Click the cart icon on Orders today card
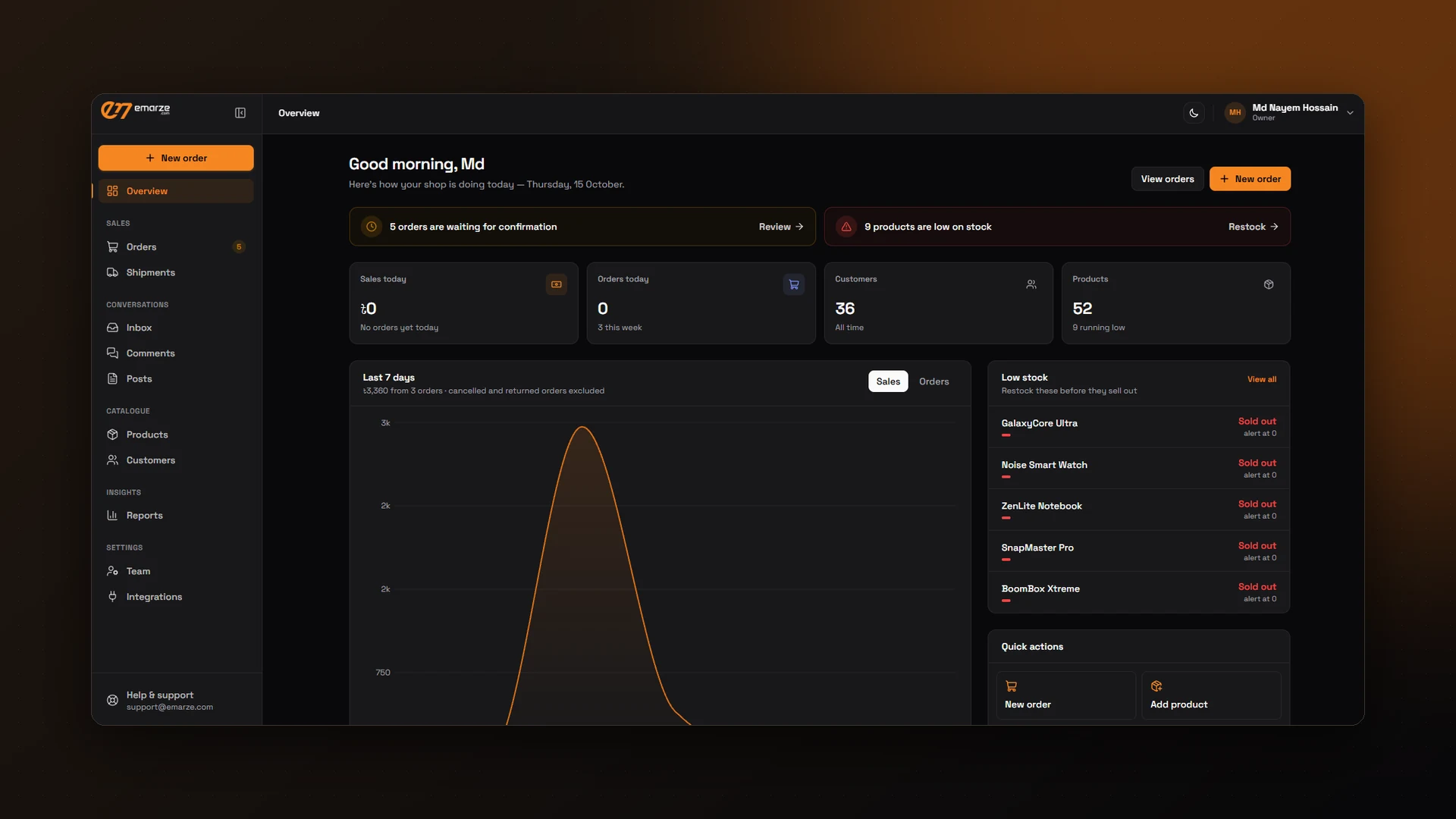This screenshot has height=819, width=1456. coord(794,284)
